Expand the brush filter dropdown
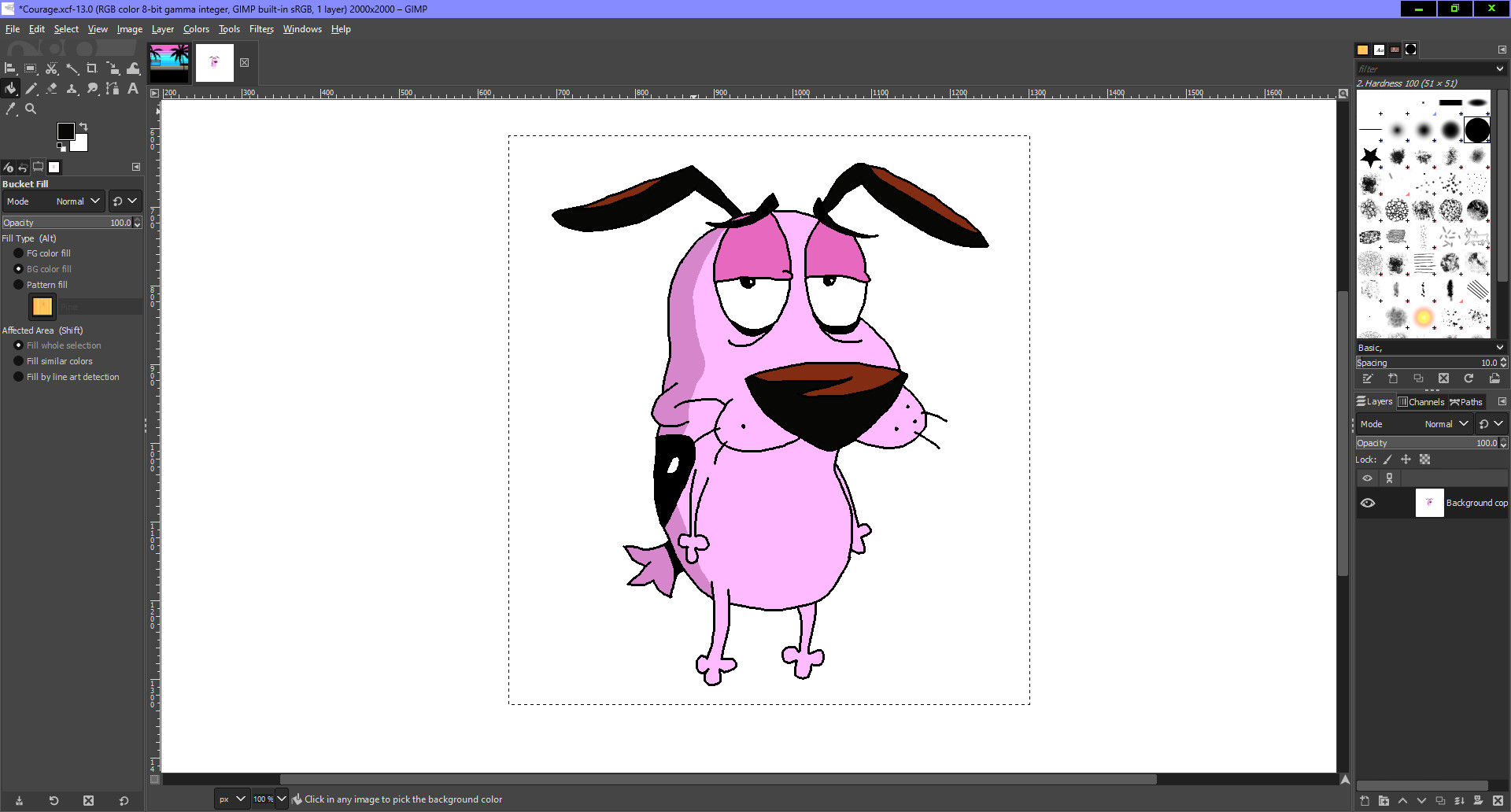 (1499, 69)
